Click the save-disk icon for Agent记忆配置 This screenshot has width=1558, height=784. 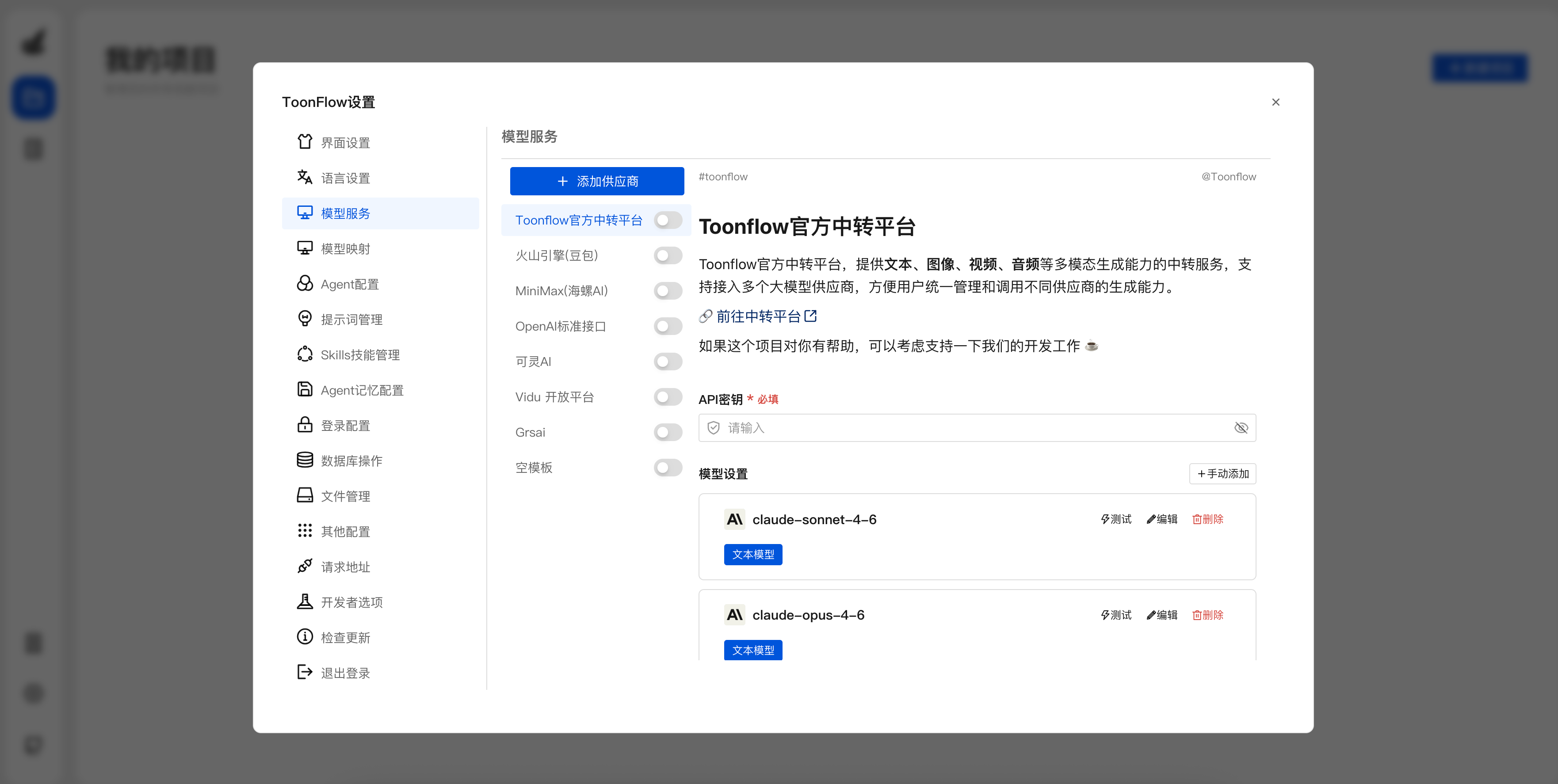click(x=305, y=389)
